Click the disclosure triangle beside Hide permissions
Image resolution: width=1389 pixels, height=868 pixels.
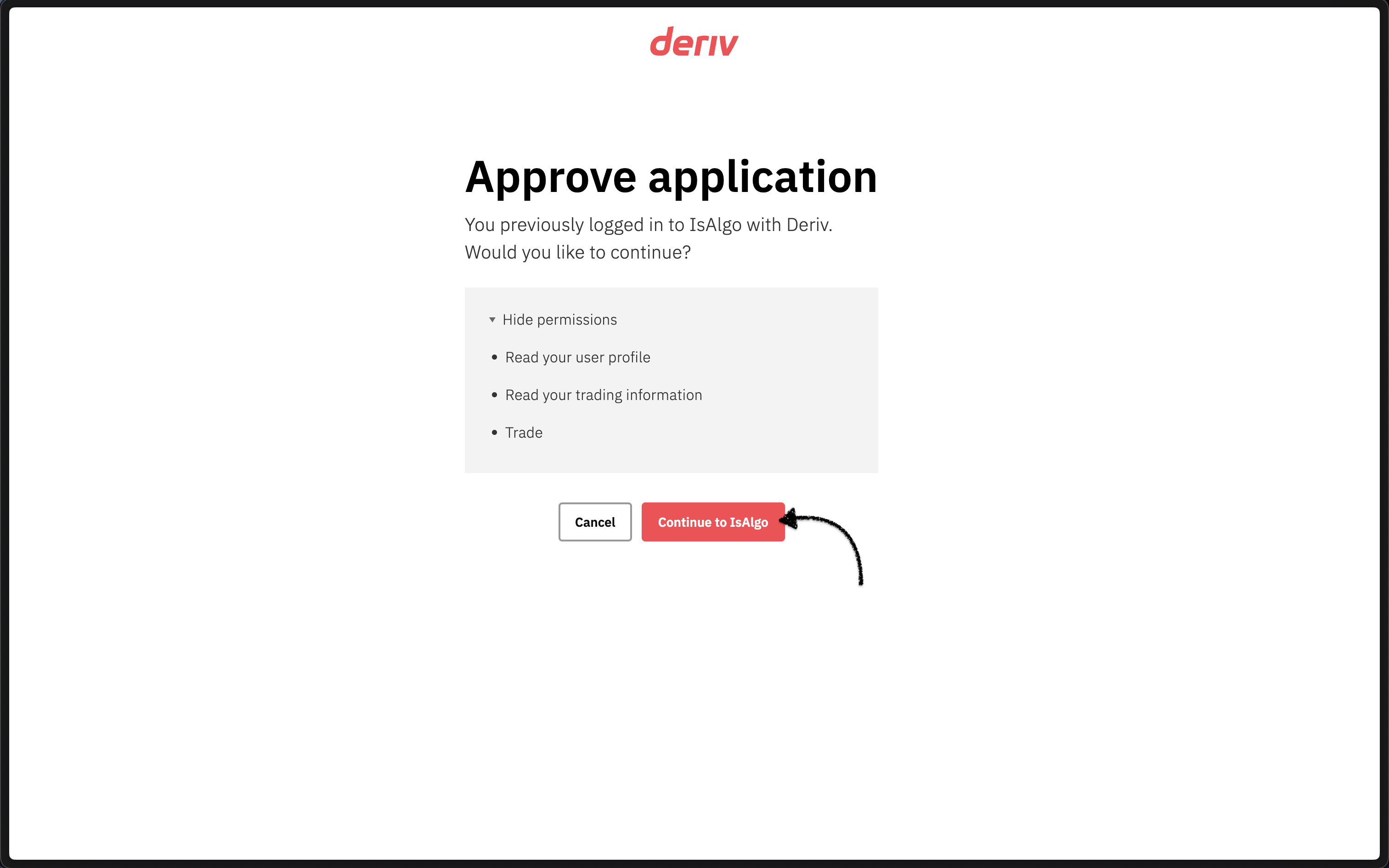tap(492, 320)
